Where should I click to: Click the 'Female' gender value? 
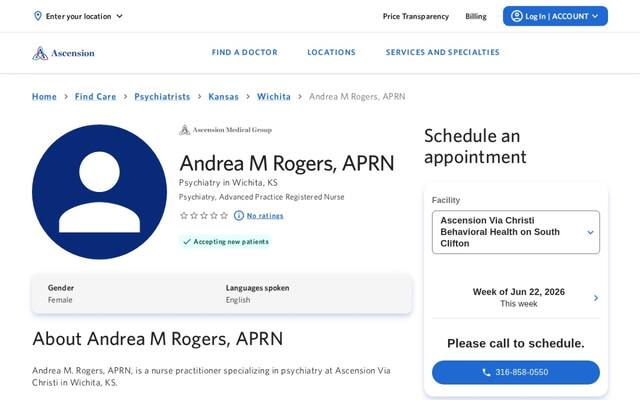click(60, 300)
